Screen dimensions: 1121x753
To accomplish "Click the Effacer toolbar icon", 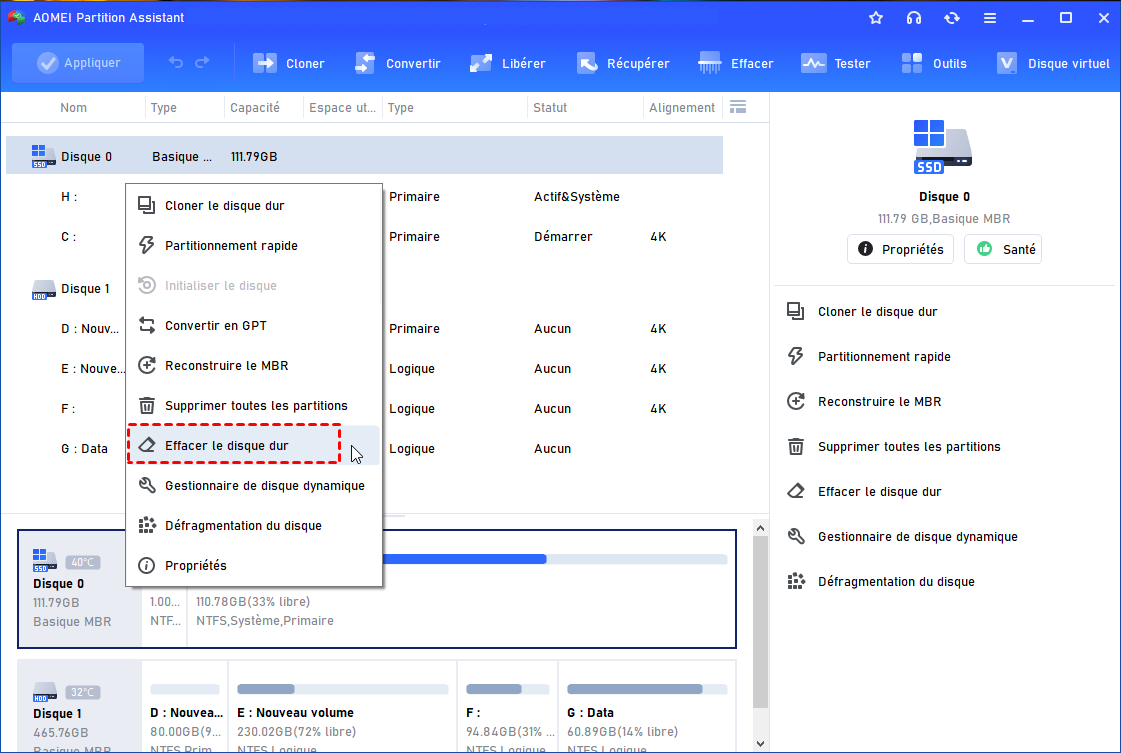I will click(x=711, y=63).
